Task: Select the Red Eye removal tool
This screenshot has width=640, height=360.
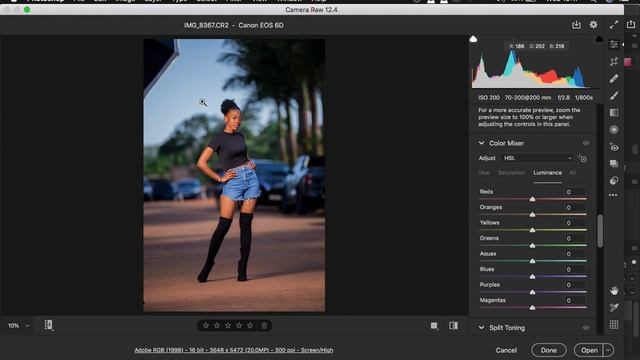Action: click(x=614, y=147)
